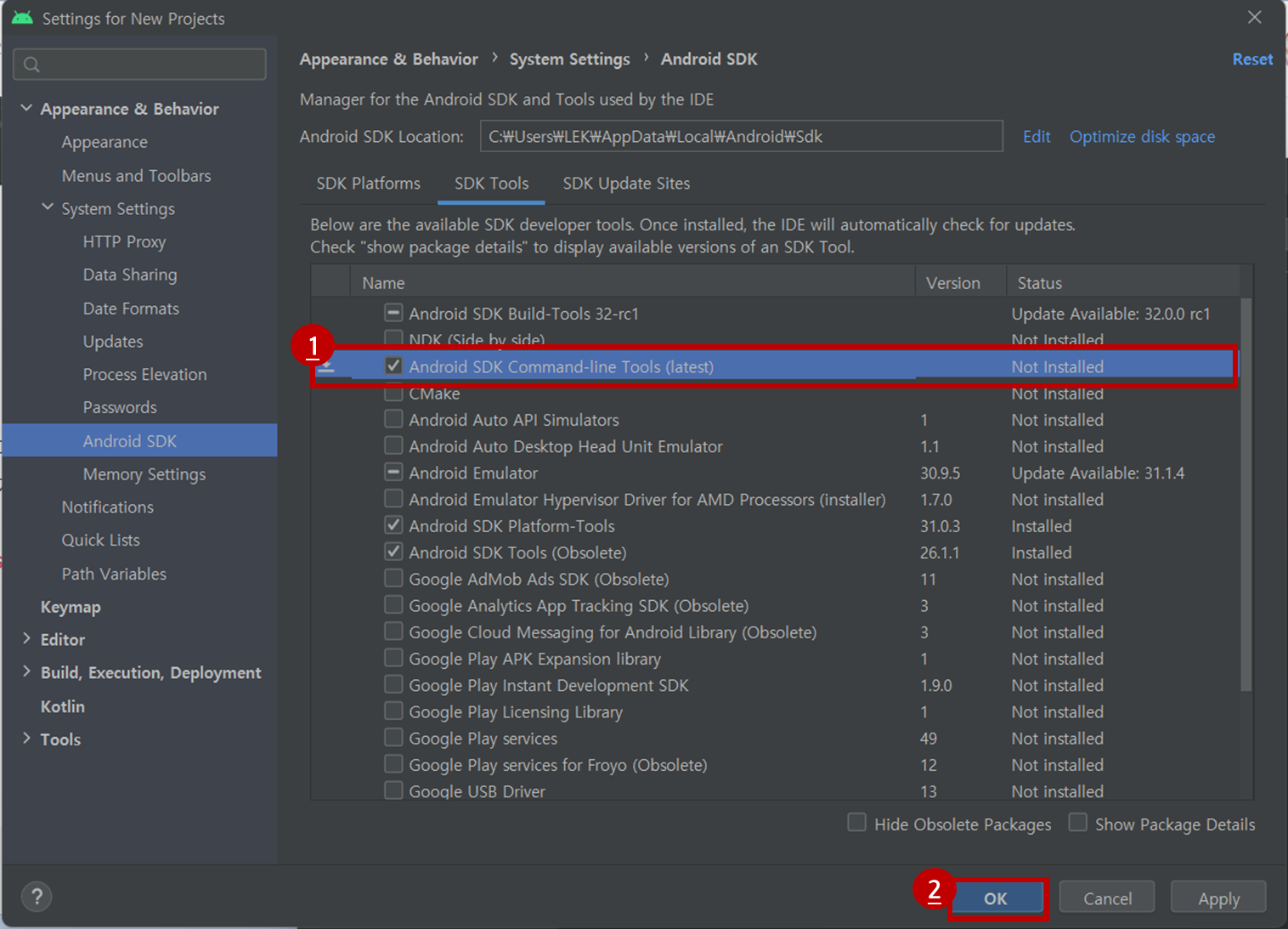Select Data Sharing in settings tree
Image resolution: width=1288 pixels, height=929 pixels.
[x=130, y=275]
